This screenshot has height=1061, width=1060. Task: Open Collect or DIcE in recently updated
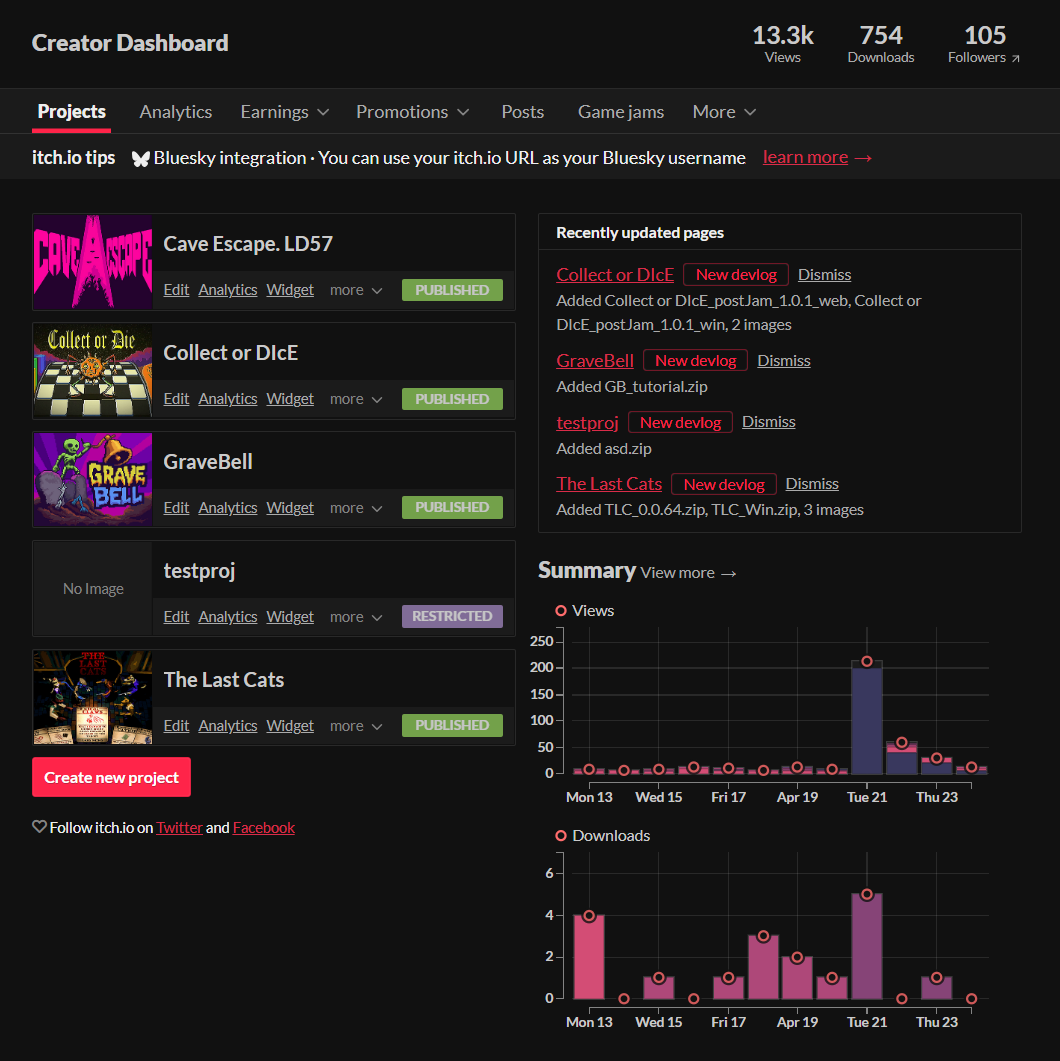615,275
